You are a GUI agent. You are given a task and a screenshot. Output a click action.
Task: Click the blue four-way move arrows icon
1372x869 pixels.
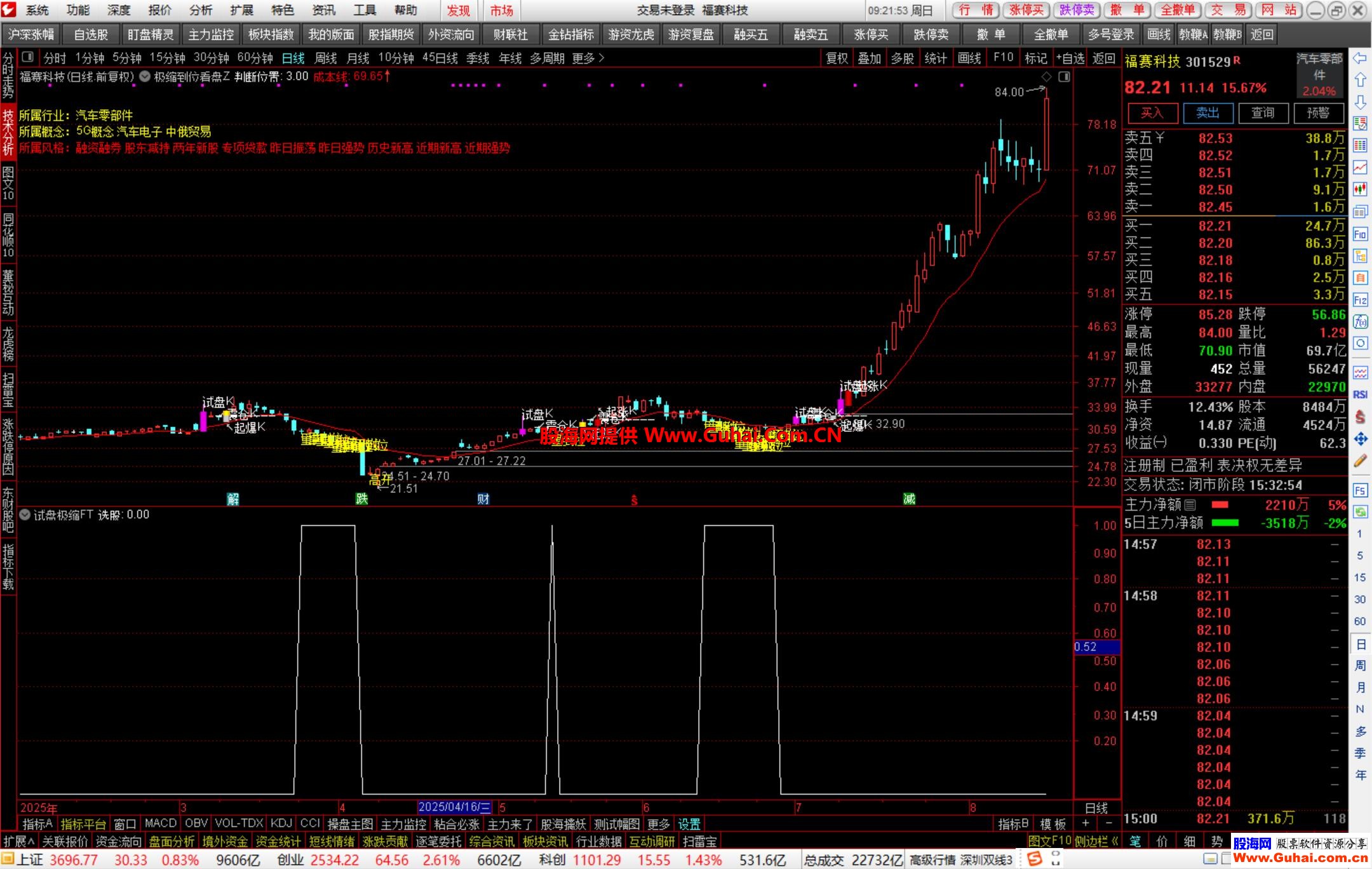click(1360, 439)
